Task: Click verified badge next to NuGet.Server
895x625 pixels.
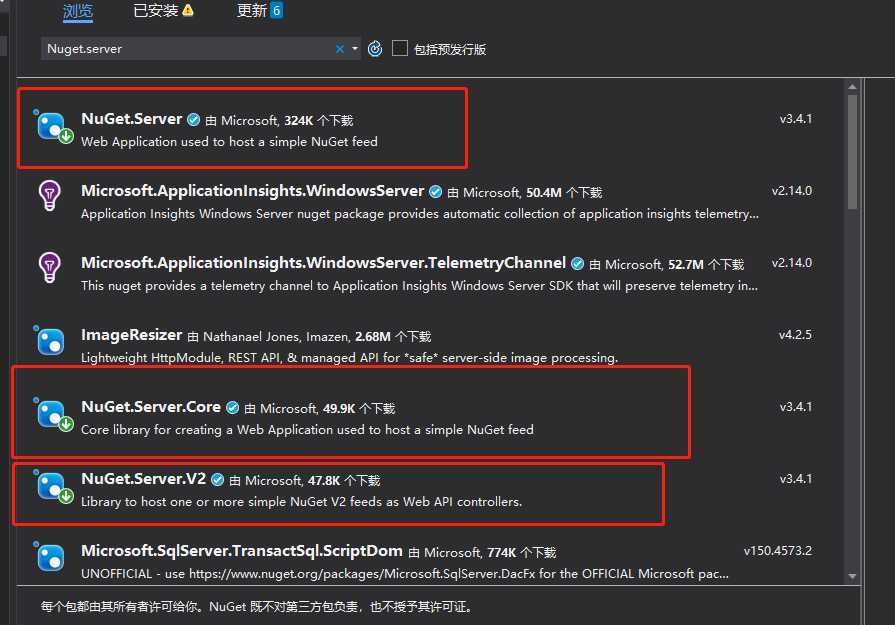Action: coord(193,120)
